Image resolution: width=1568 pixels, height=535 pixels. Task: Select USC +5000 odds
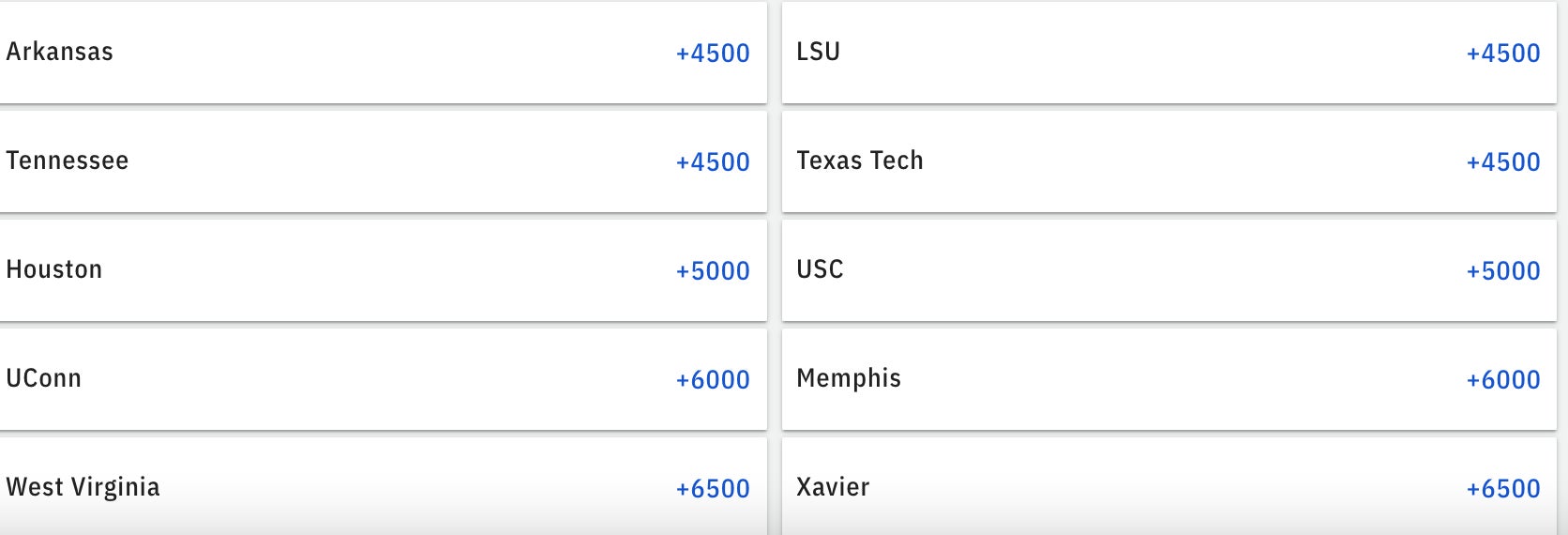coord(1502,271)
